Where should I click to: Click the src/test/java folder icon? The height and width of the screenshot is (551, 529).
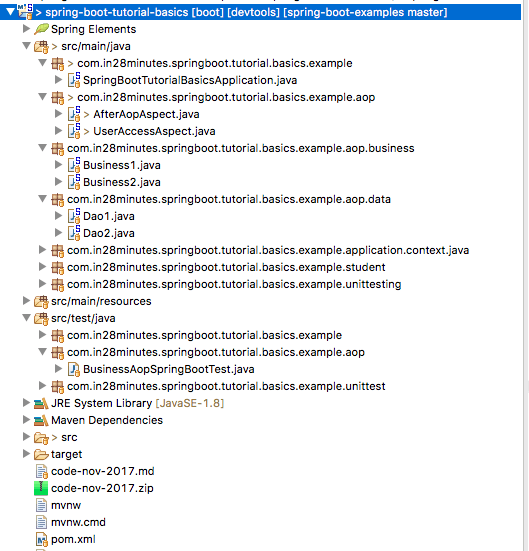pyautogui.click(x=41, y=318)
